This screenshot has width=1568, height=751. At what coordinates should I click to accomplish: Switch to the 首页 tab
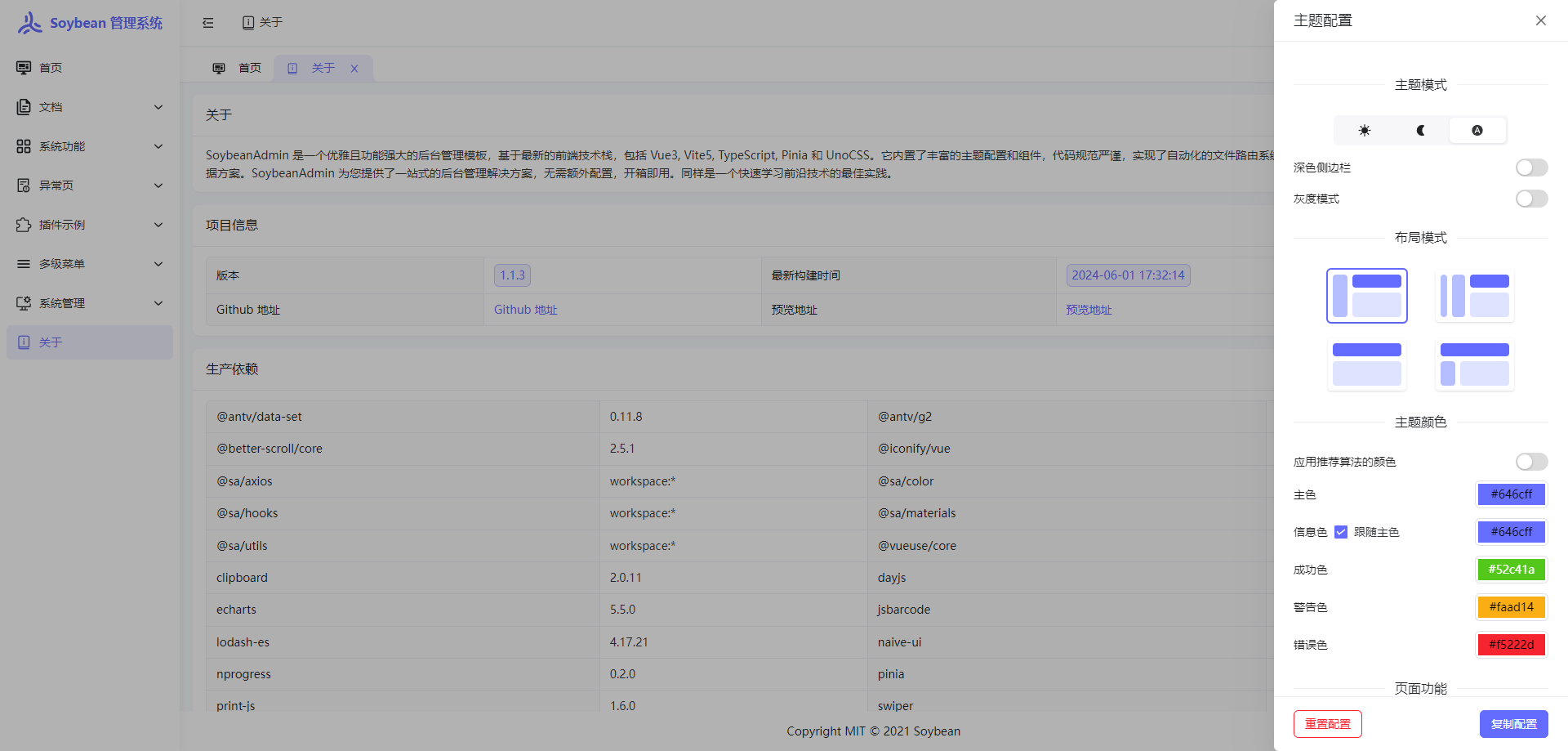pyautogui.click(x=238, y=69)
